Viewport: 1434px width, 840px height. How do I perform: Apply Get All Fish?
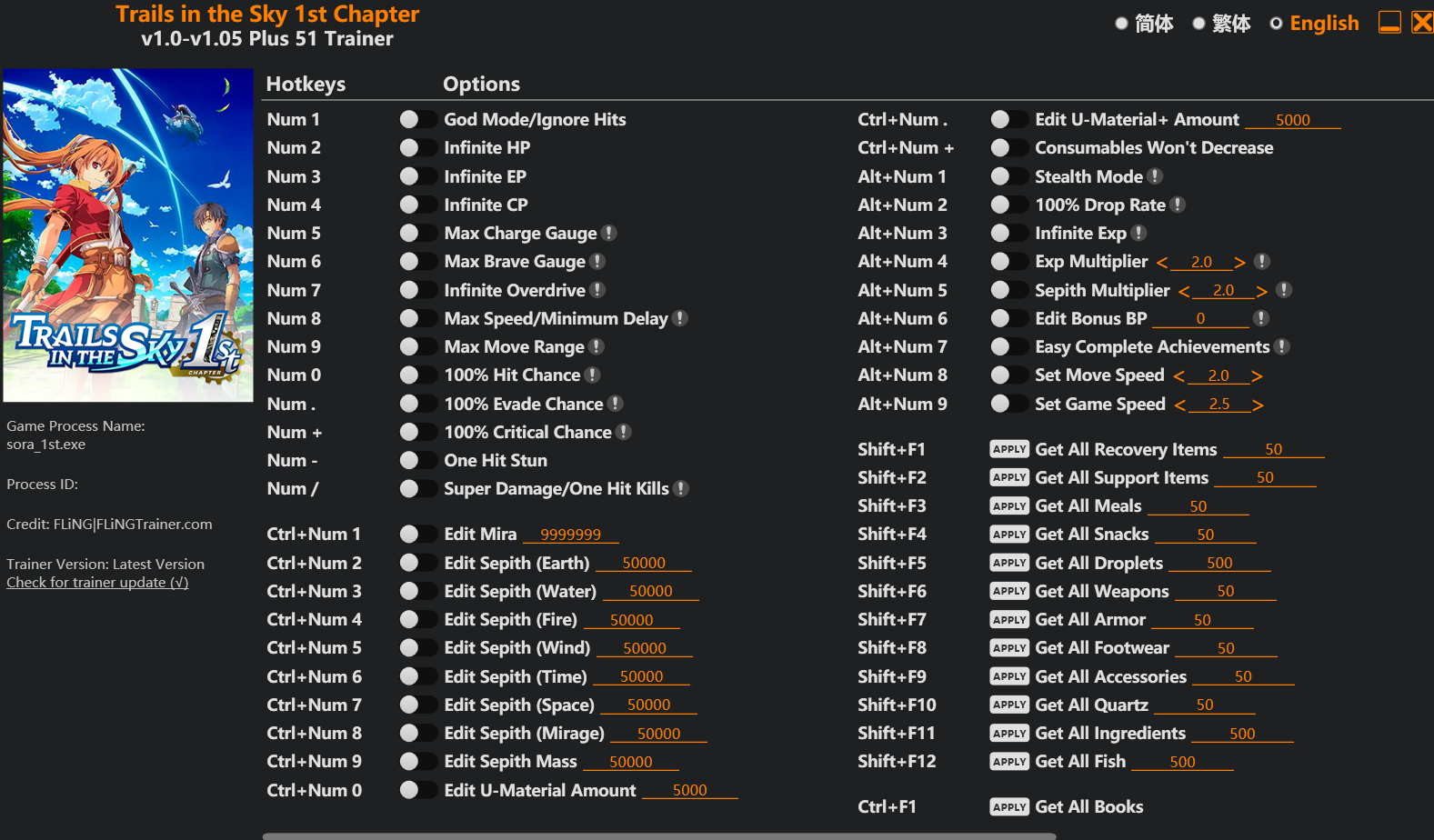click(1009, 761)
